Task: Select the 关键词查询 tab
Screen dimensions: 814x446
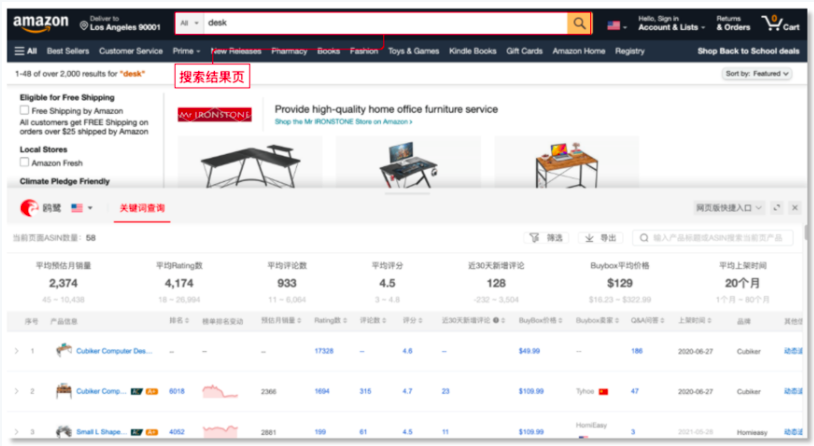Action: tap(142, 208)
